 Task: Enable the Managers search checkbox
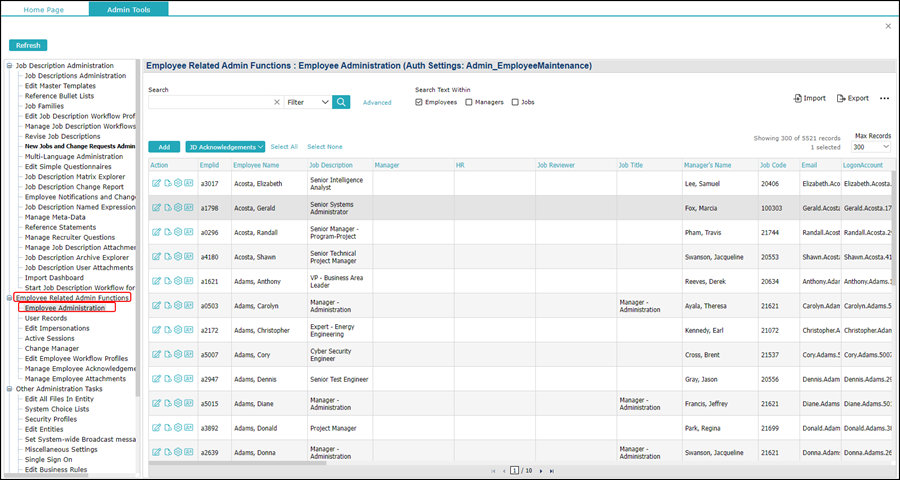click(469, 102)
